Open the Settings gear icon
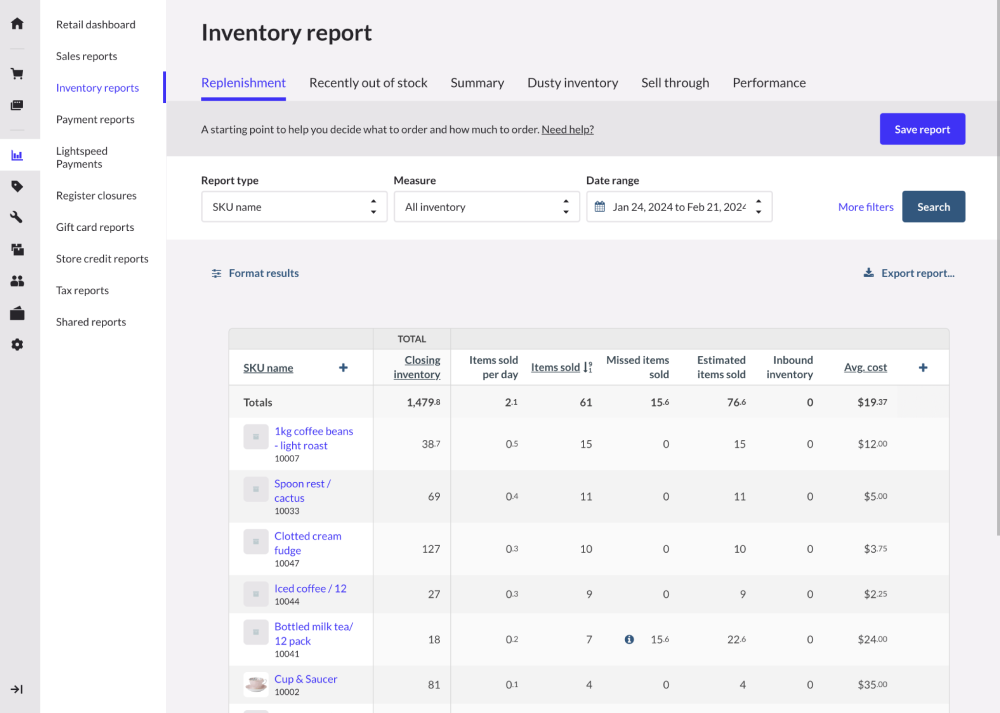 coord(16,344)
